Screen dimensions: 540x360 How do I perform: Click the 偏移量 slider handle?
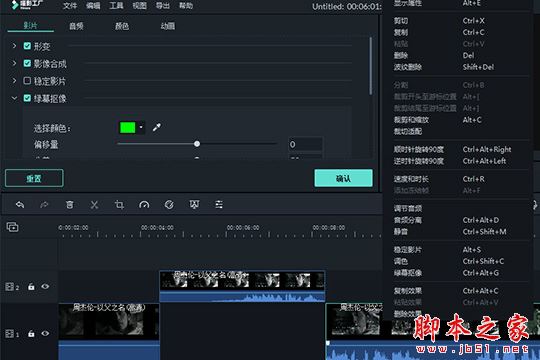coord(197,144)
